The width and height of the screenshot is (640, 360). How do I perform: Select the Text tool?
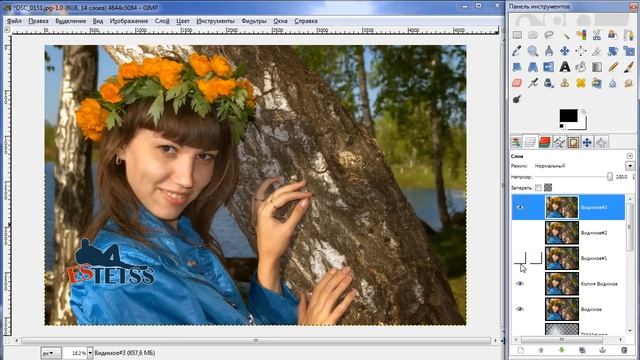(565, 67)
